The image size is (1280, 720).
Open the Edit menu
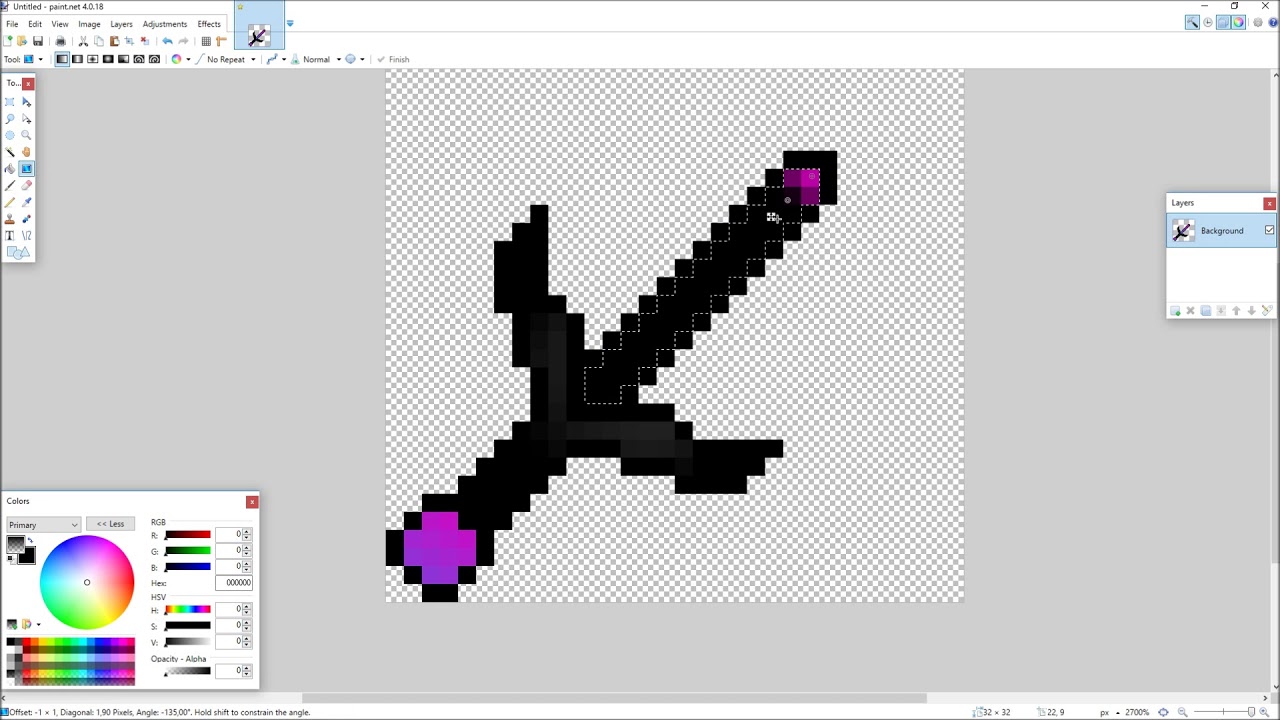point(35,24)
